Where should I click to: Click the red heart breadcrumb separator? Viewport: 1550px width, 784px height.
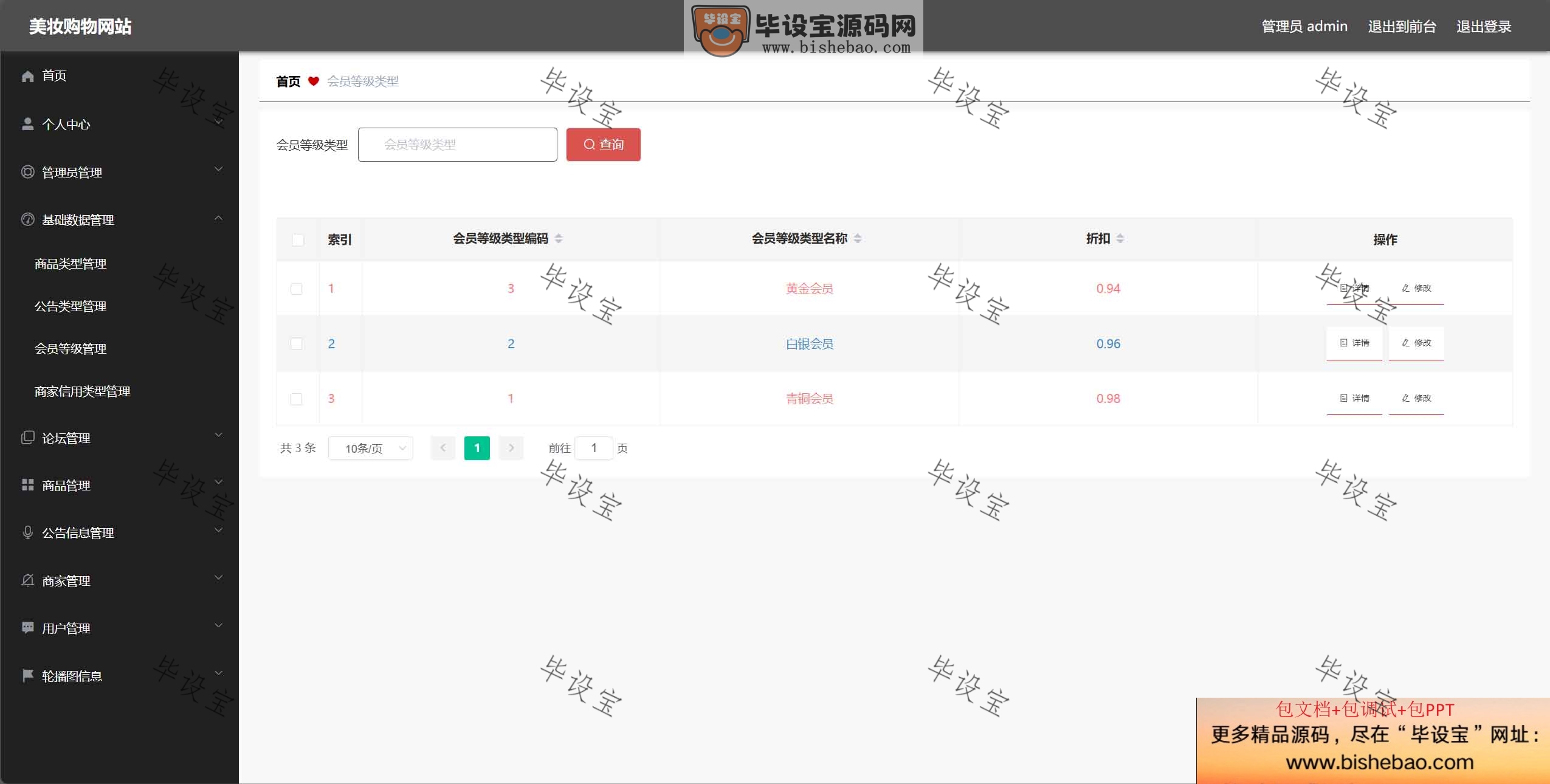point(314,81)
